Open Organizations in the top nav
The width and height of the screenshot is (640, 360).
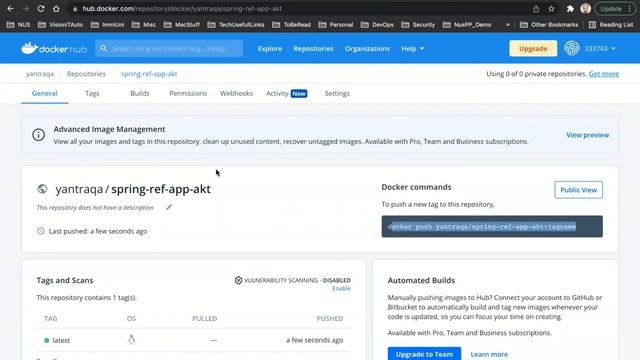click(x=367, y=49)
